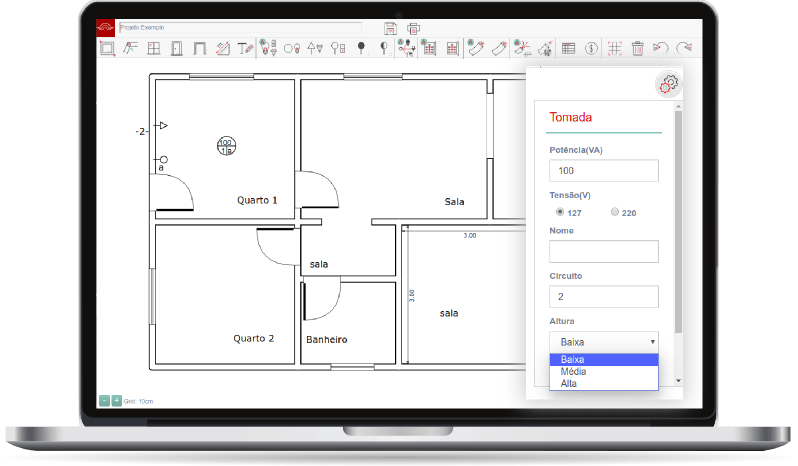798x466 pixels.
Task: Click the Circuito field with value 2
Action: (604, 297)
